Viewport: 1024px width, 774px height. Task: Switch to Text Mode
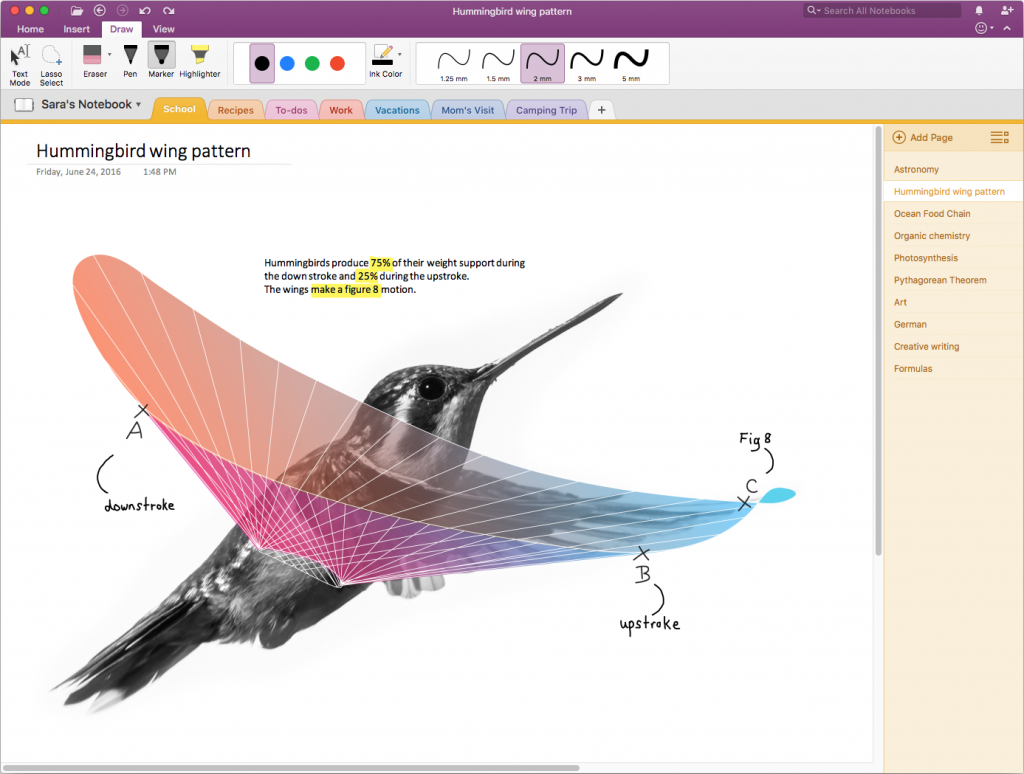(x=20, y=62)
